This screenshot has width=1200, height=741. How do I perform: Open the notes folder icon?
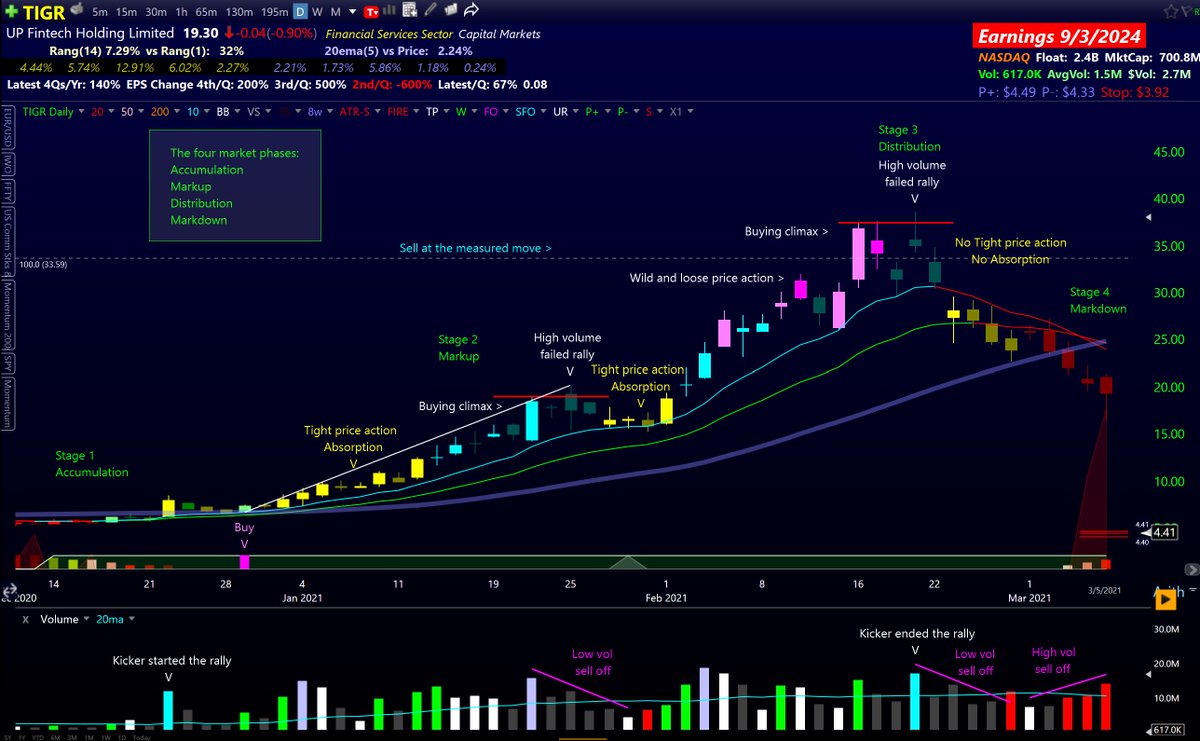(x=451, y=10)
